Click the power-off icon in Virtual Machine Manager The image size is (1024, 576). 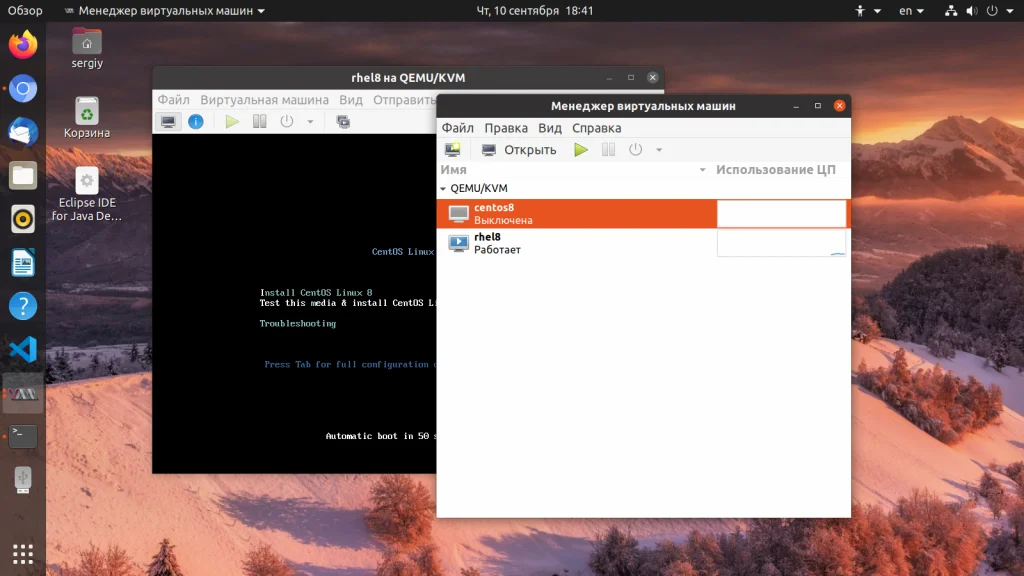click(635, 150)
